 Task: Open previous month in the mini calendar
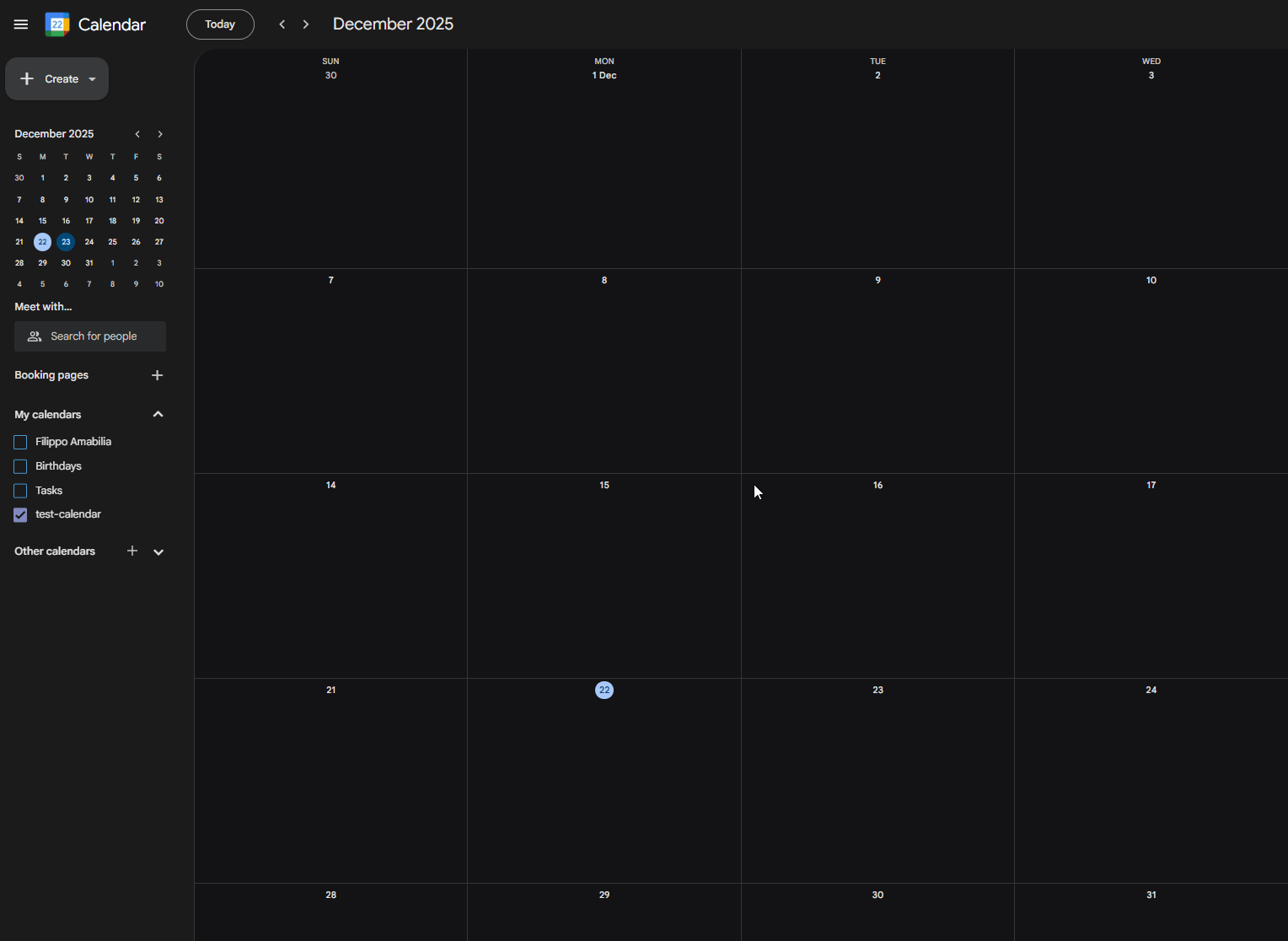click(x=137, y=133)
